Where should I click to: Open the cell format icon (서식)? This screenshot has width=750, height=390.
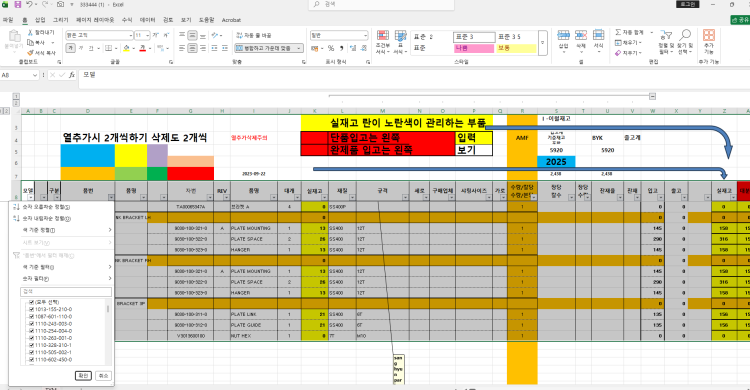pos(598,40)
